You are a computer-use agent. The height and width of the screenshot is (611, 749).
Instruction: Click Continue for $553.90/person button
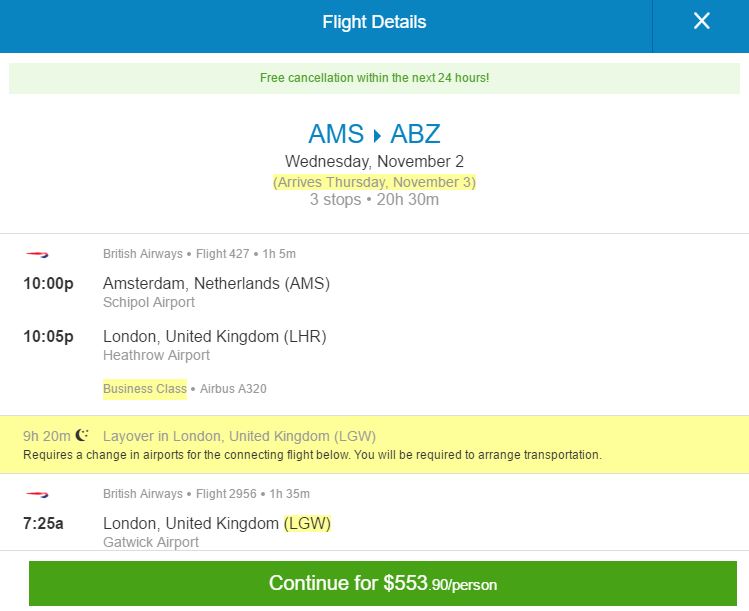click(x=383, y=583)
